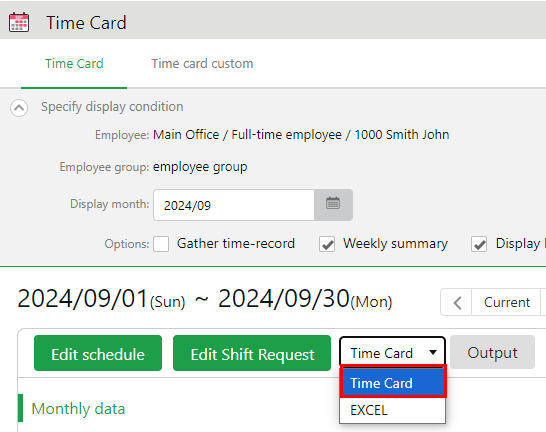The width and height of the screenshot is (546, 432).
Task: Go to previous month with left arrow
Action: tap(457, 302)
